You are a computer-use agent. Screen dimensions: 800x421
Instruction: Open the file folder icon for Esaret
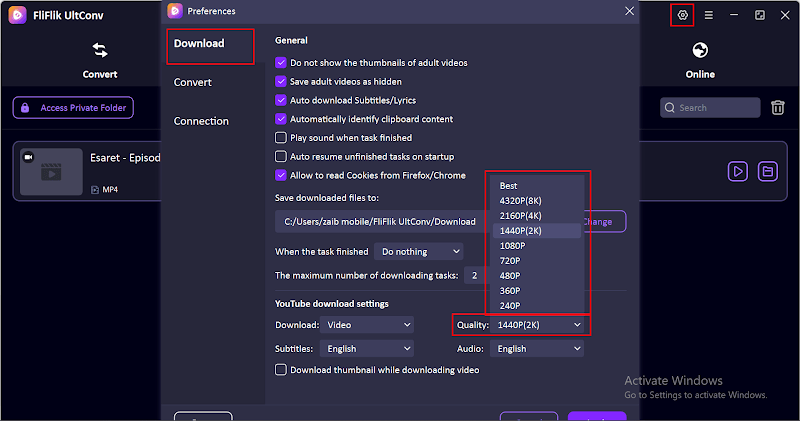click(x=767, y=171)
